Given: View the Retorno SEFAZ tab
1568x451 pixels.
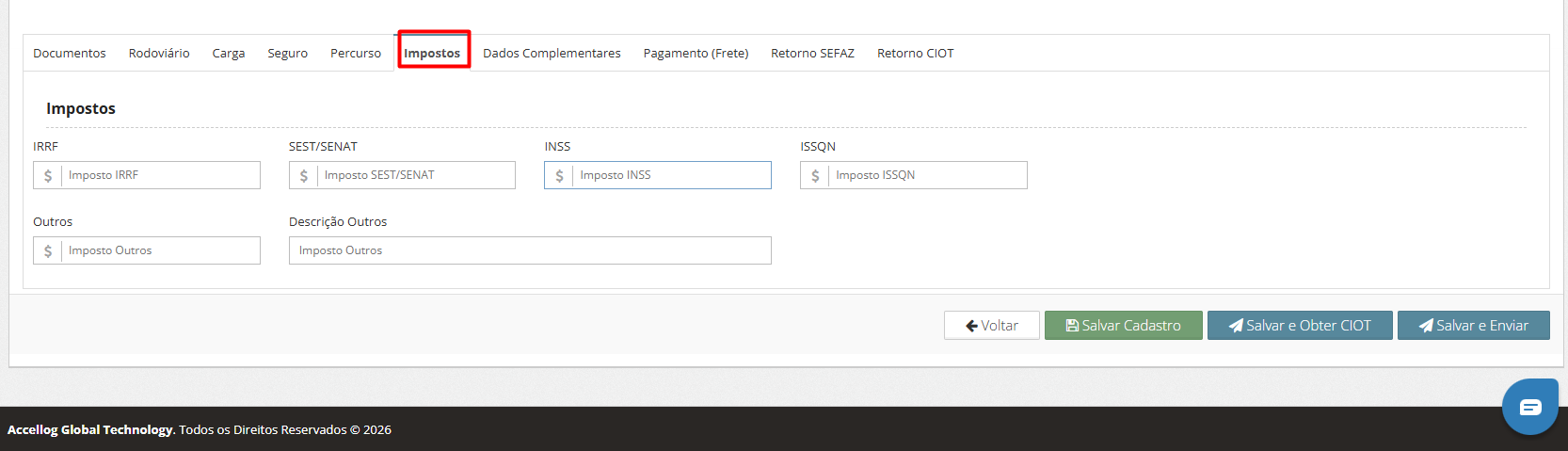Looking at the screenshot, I should tap(812, 53).
